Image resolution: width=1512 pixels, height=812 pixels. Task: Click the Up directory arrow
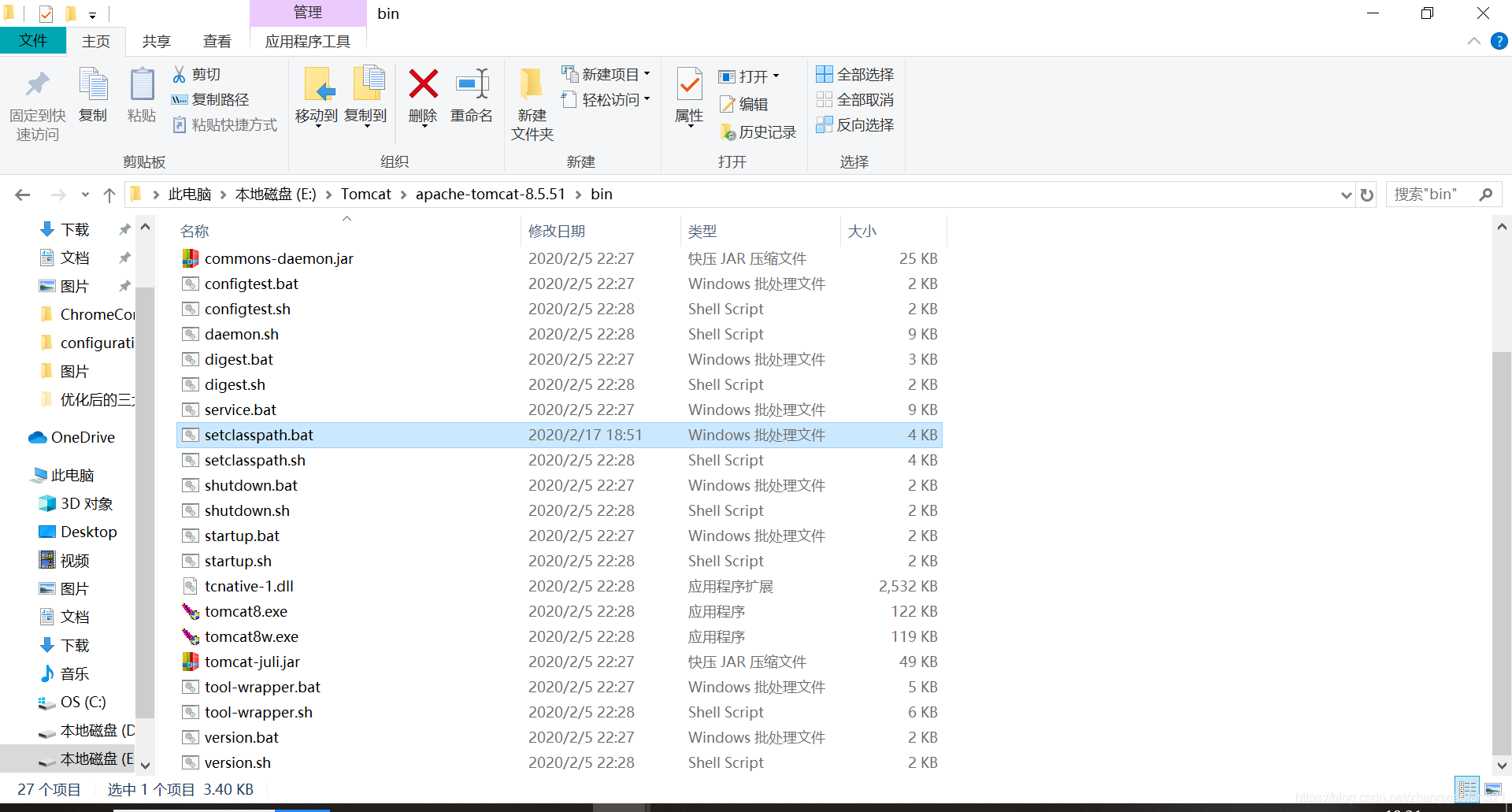click(x=109, y=195)
